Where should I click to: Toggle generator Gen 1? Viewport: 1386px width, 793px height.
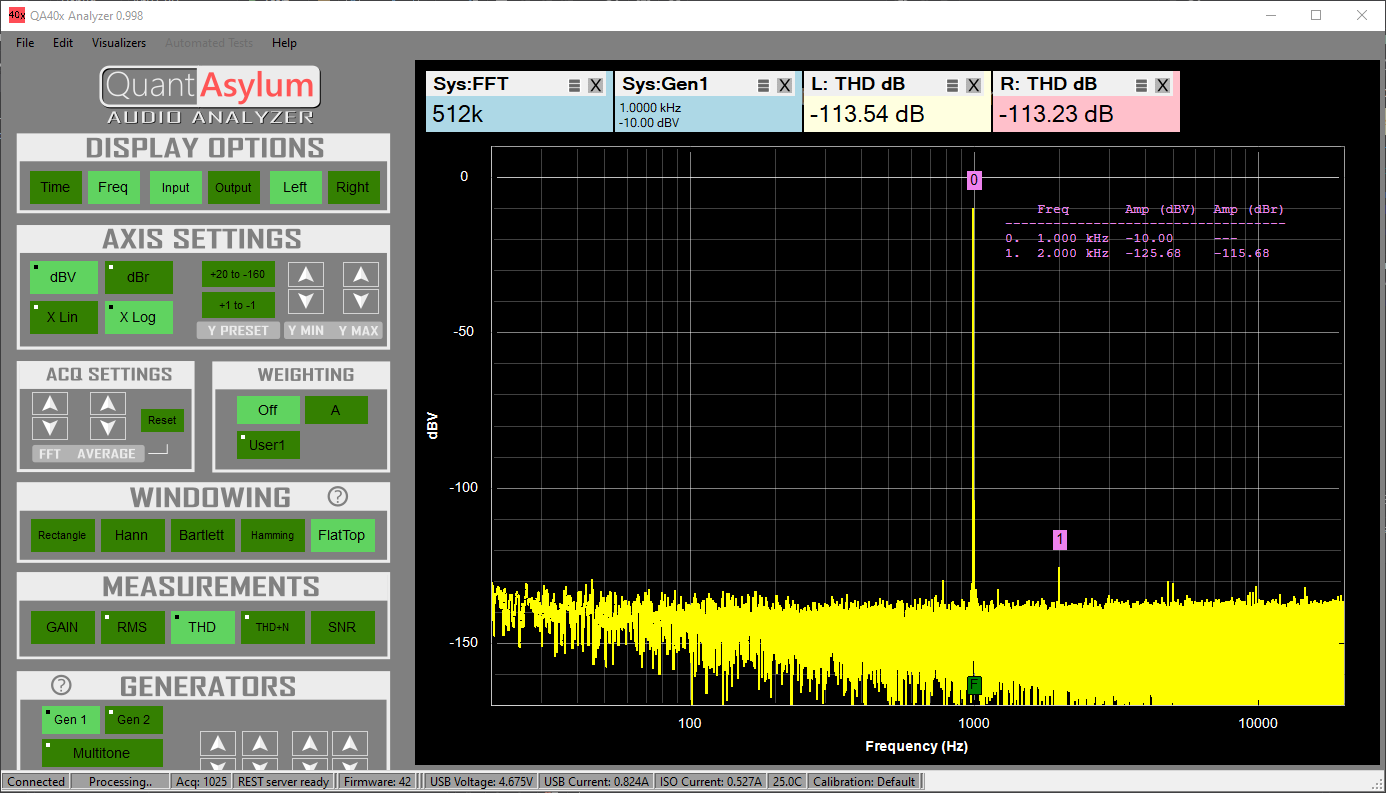pos(70,720)
